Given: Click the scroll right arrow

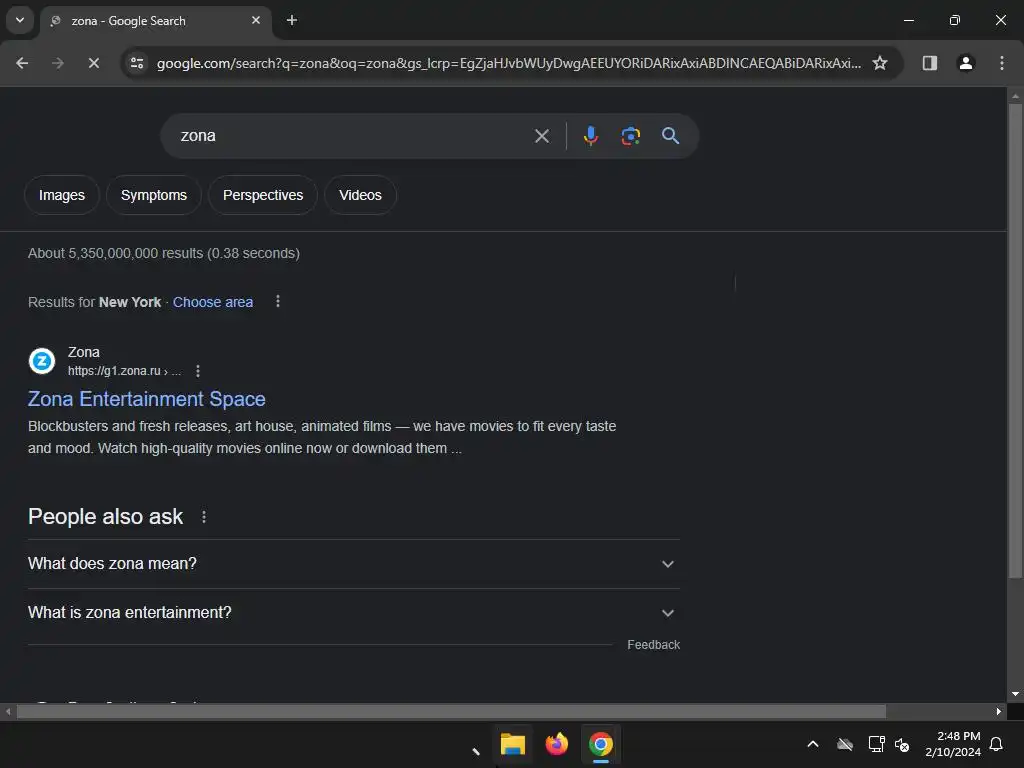Looking at the screenshot, I should coord(998,711).
